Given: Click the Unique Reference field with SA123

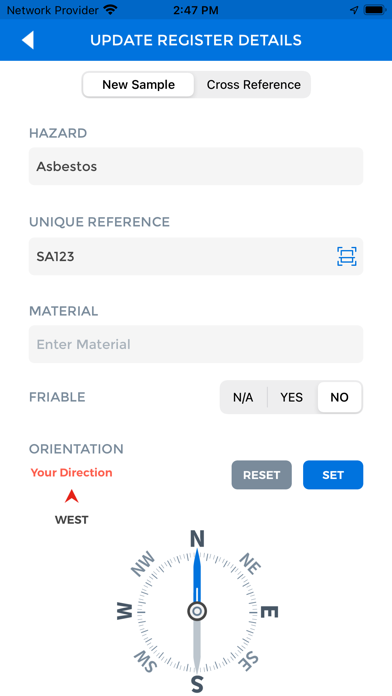Looking at the screenshot, I should [196, 256].
